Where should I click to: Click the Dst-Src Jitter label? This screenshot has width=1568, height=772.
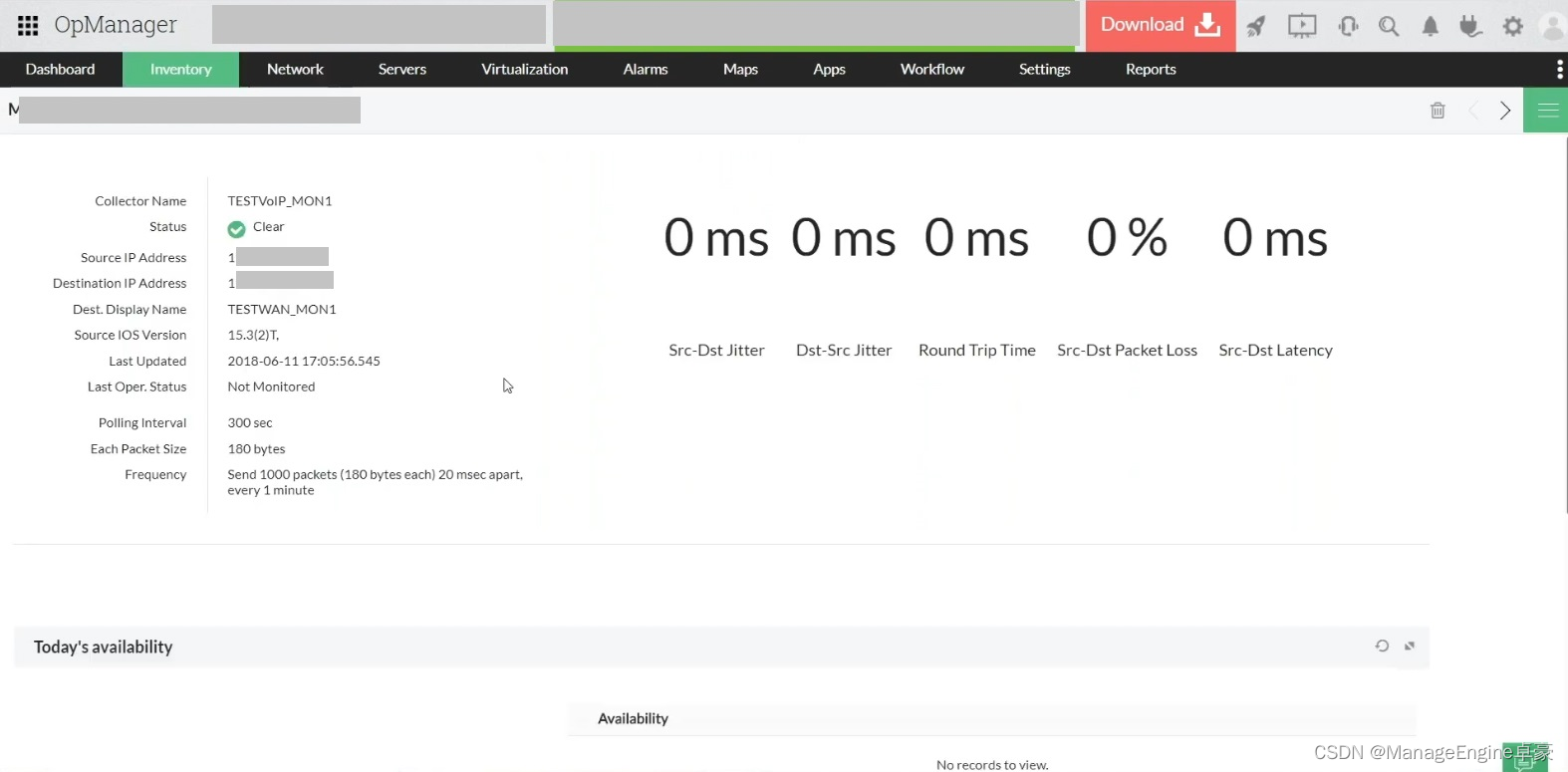844,350
